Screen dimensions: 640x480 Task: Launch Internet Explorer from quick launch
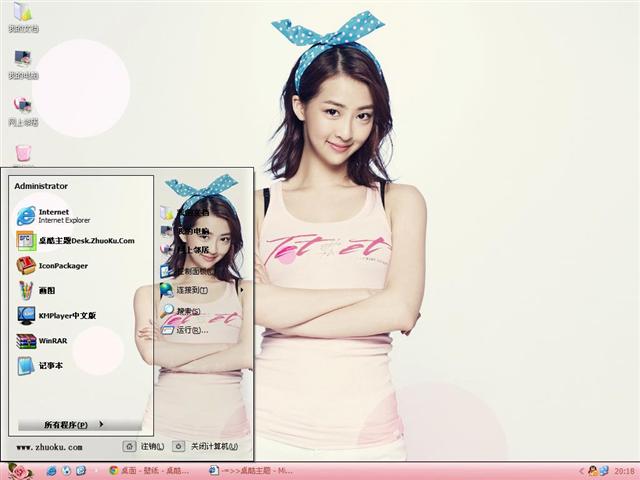[x=51, y=471]
